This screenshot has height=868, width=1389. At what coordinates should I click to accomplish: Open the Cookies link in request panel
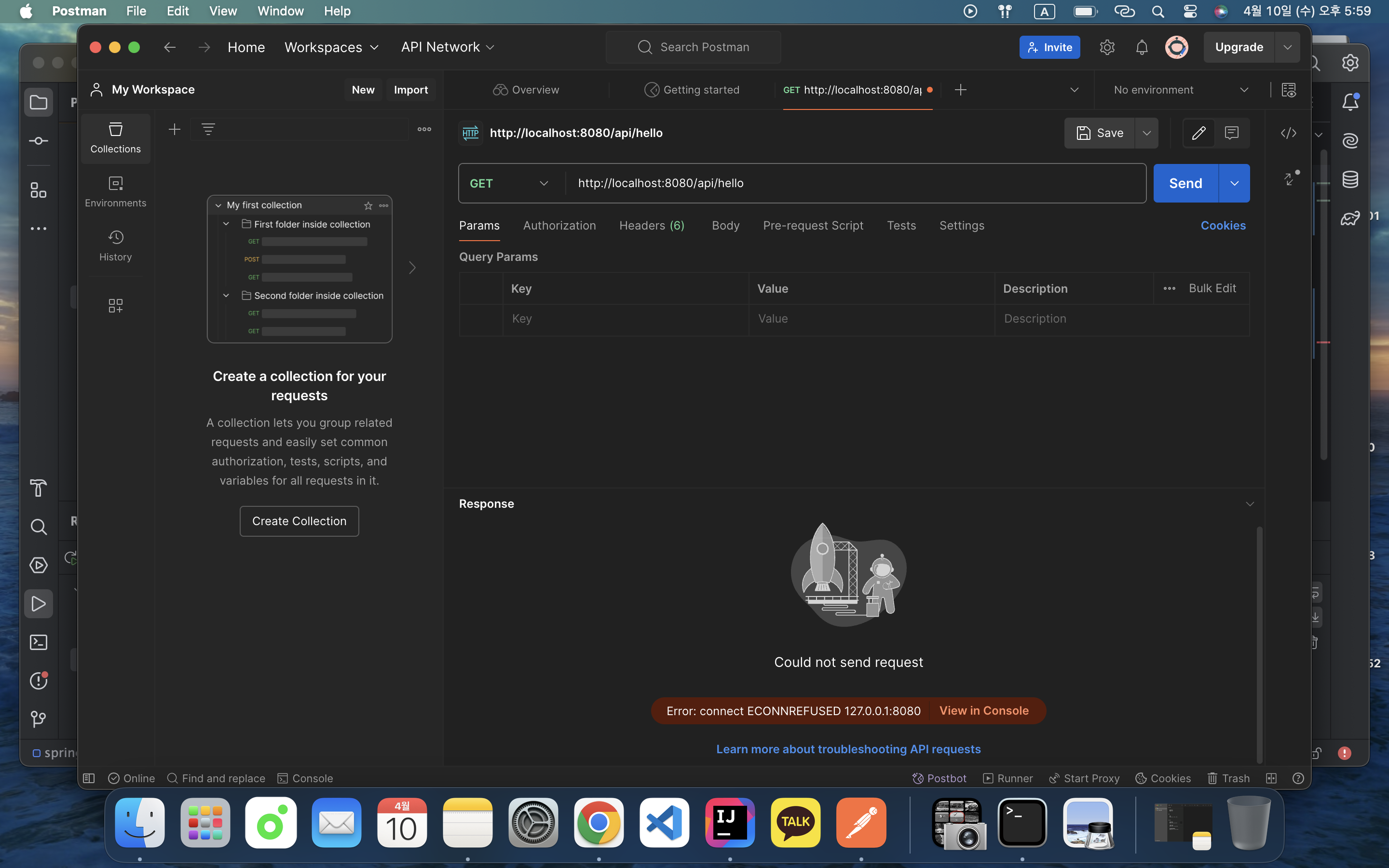coord(1223,226)
